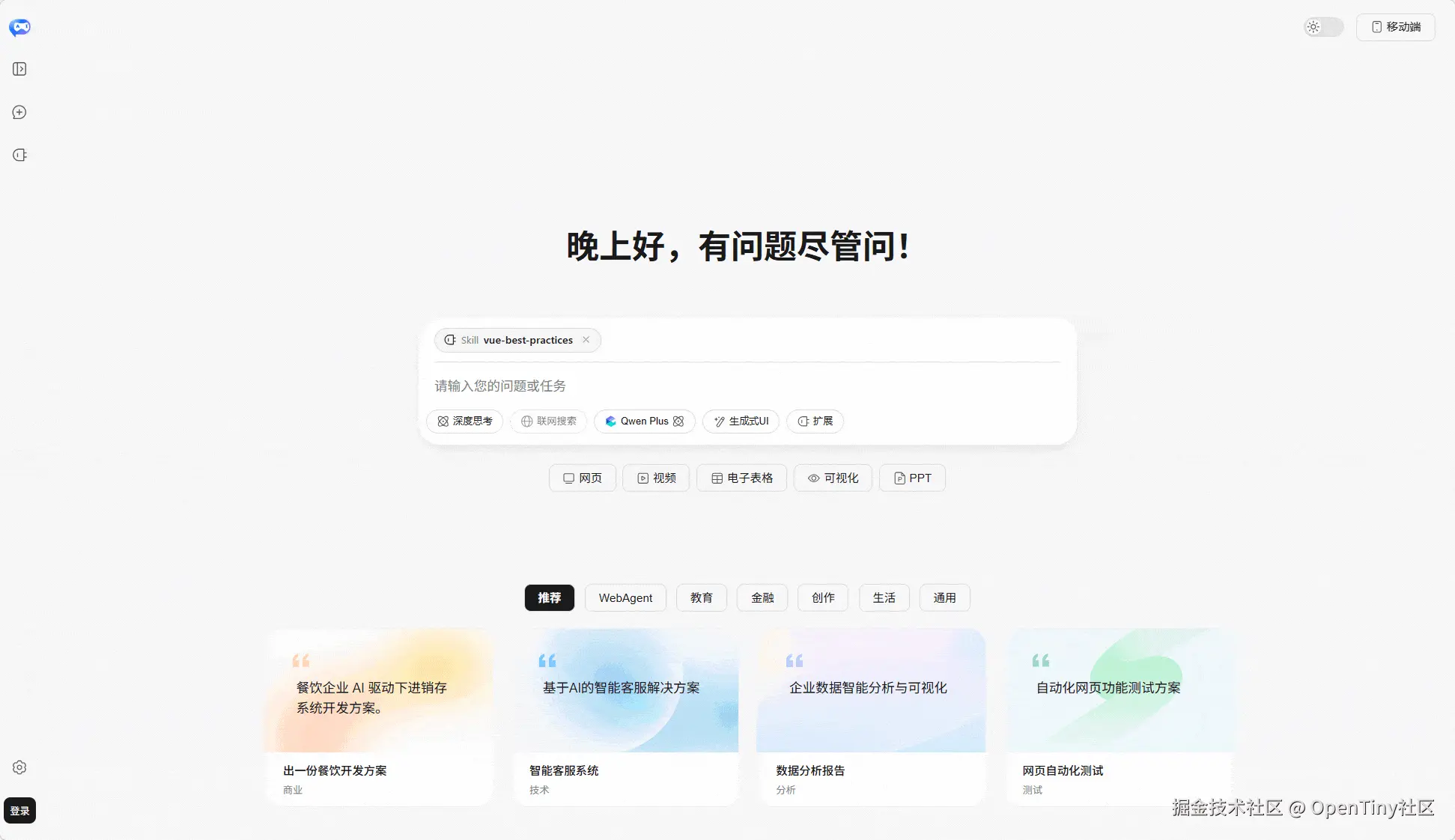Screen dimensions: 1455x840
Task: Switch to the 通用 tab
Action: 945,597
